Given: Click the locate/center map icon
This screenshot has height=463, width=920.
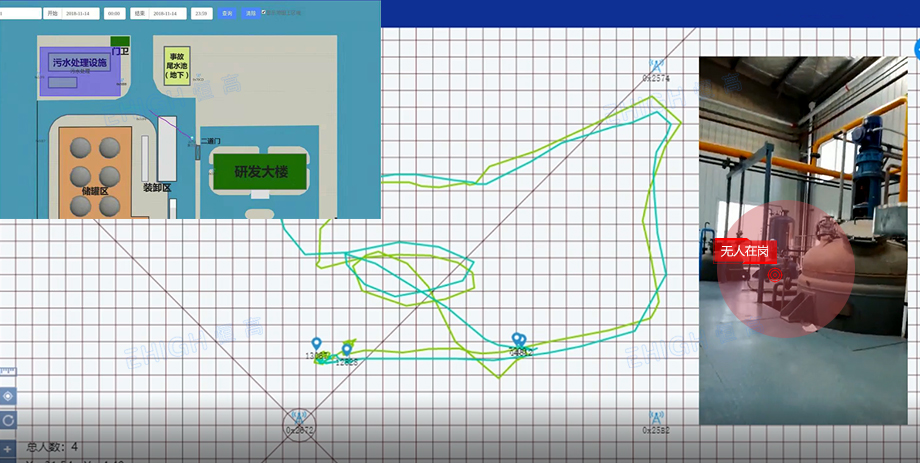Looking at the screenshot, I should click(x=8, y=396).
